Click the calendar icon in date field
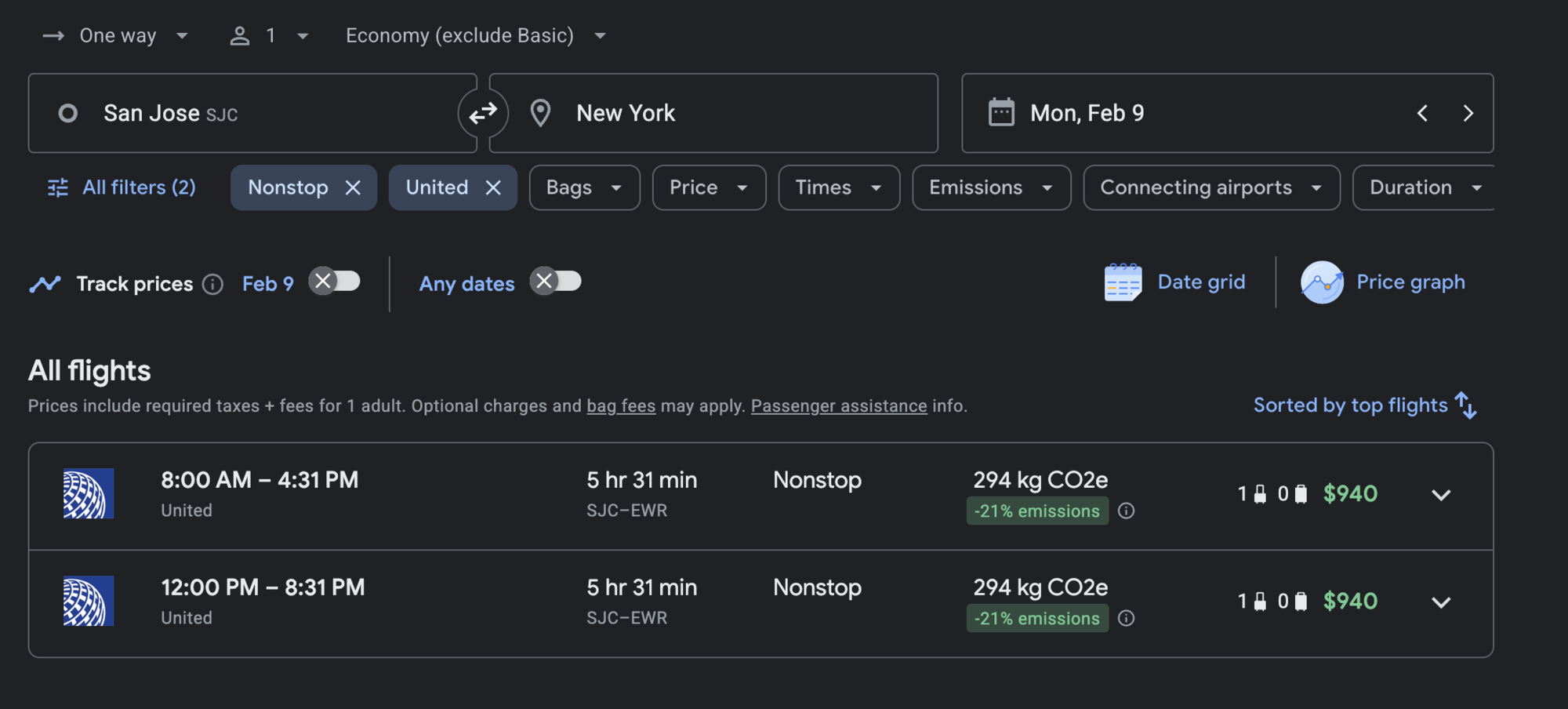1568x709 pixels. point(1001,113)
